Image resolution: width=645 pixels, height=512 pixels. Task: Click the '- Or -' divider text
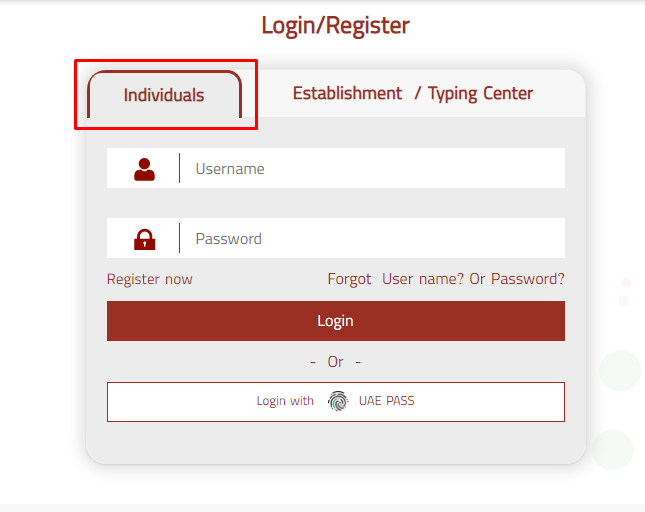click(x=336, y=361)
